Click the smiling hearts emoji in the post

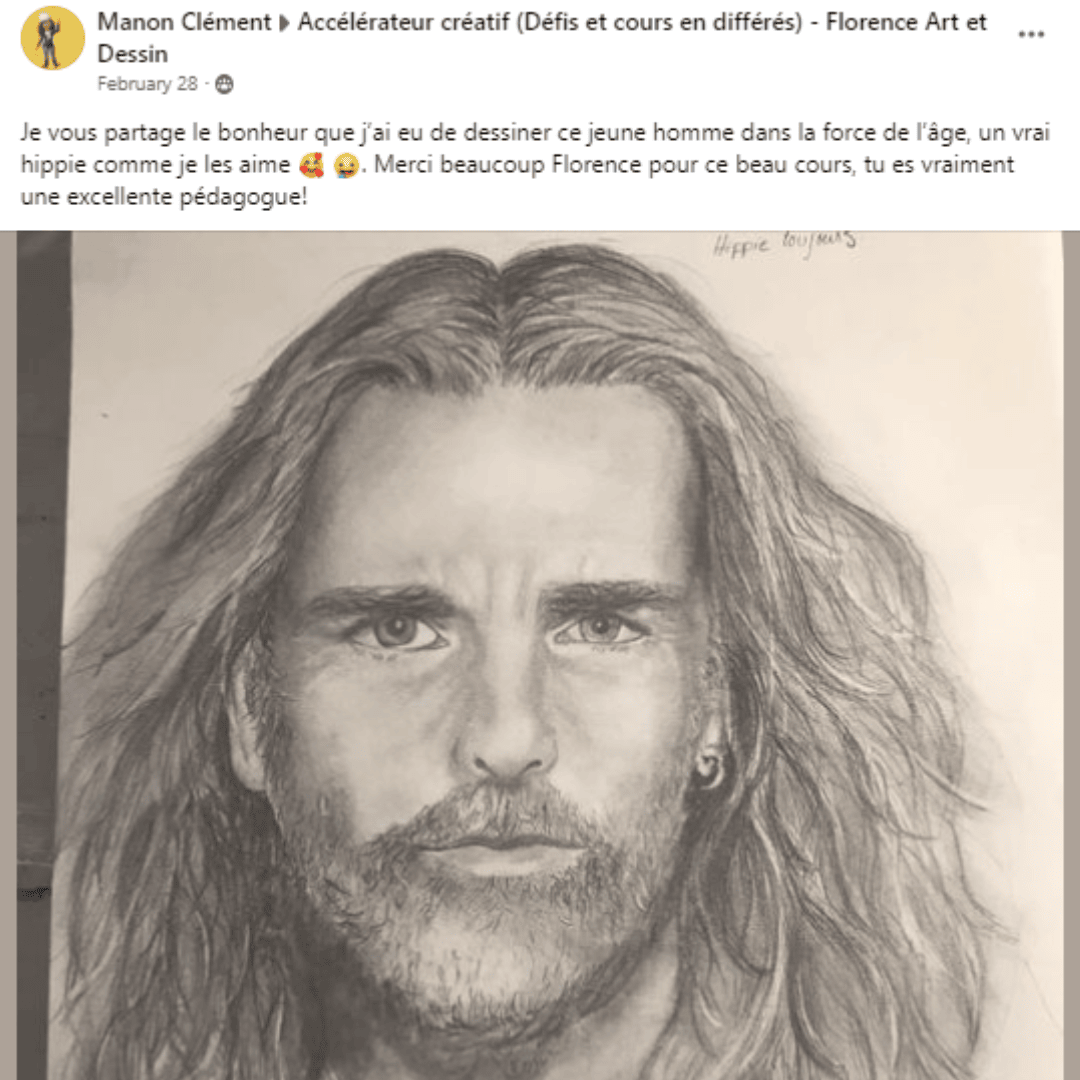click(x=312, y=165)
